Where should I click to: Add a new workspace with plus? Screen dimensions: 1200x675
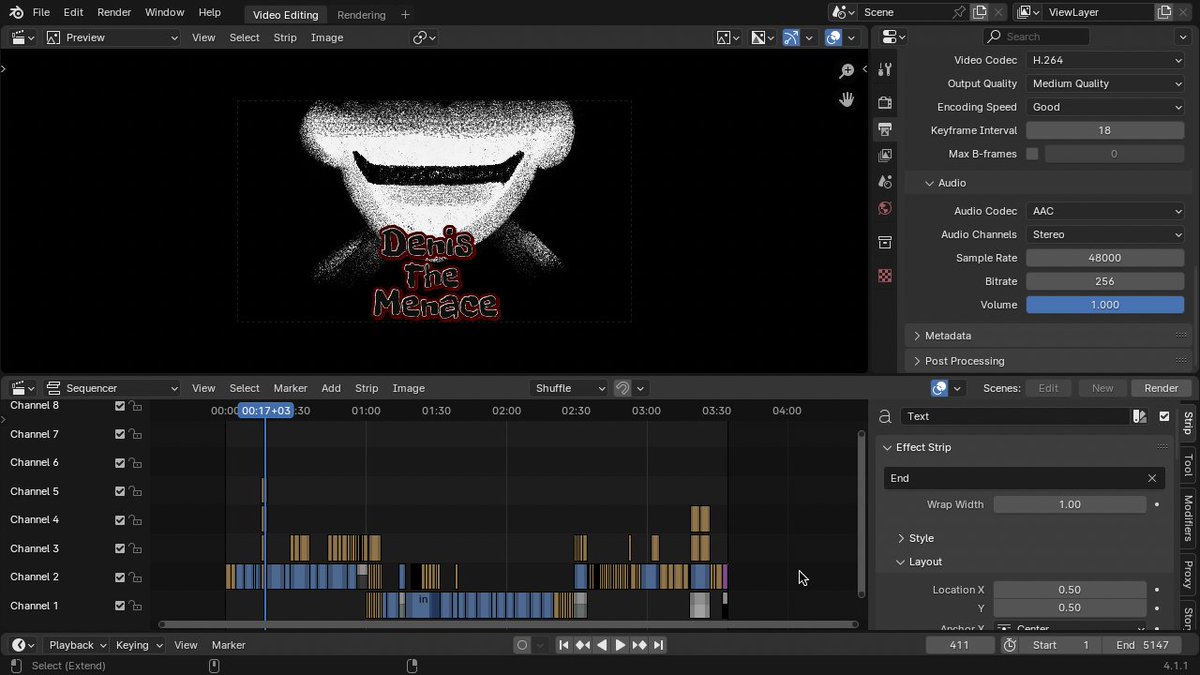(405, 15)
